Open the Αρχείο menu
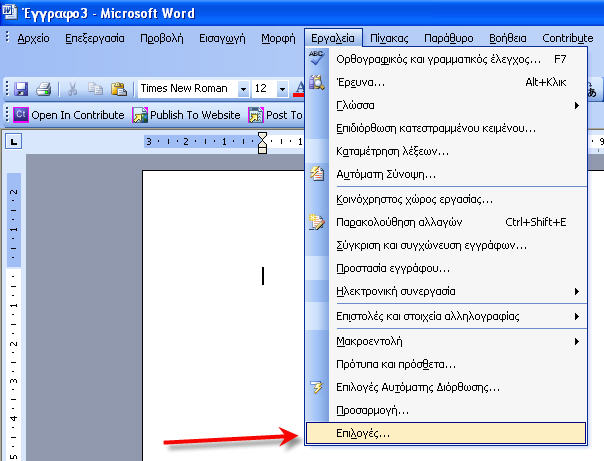604x461 pixels. pyautogui.click(x=34, y=38)
